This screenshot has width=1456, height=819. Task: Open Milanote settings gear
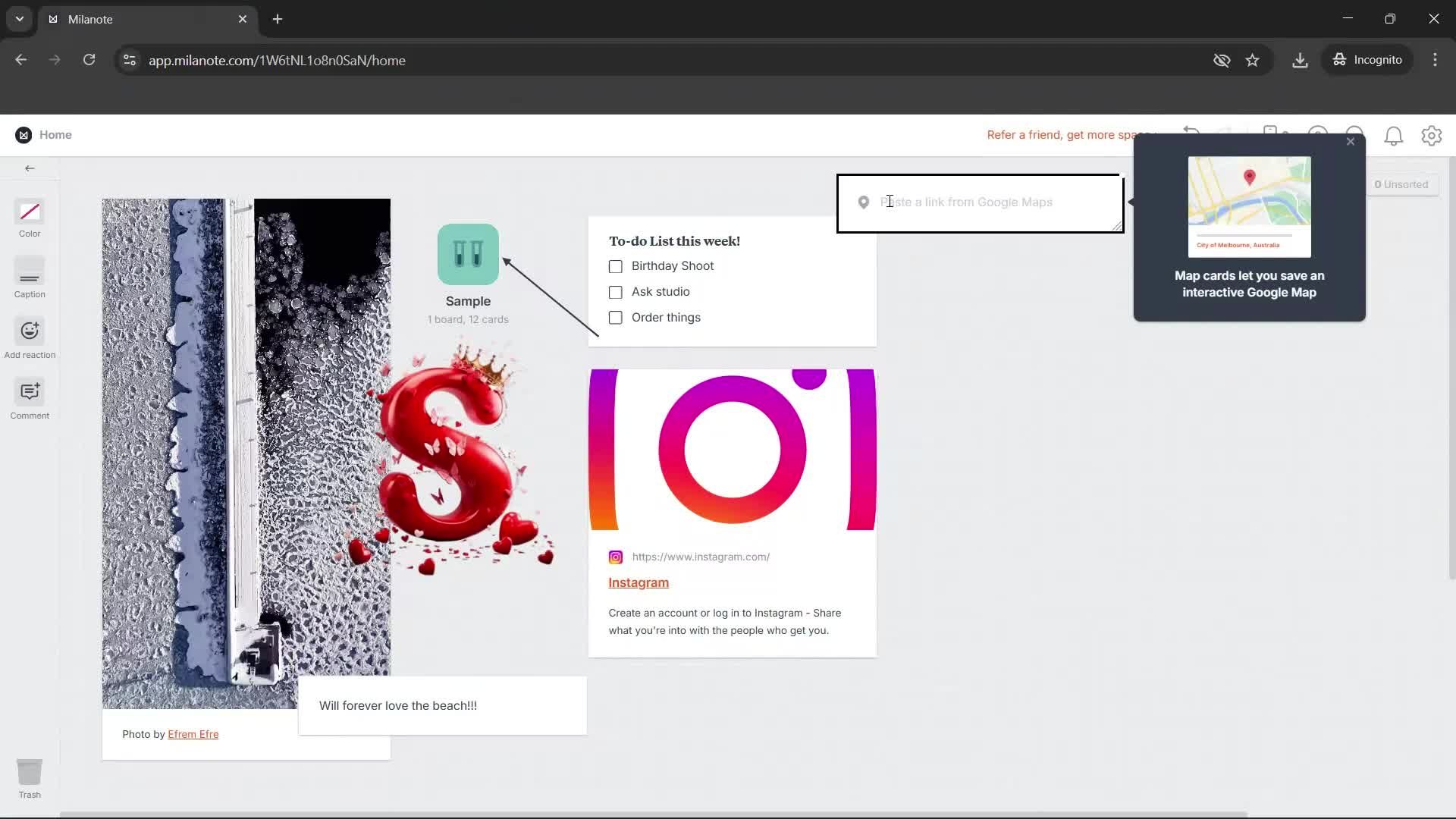click(x=1431, y=136)
